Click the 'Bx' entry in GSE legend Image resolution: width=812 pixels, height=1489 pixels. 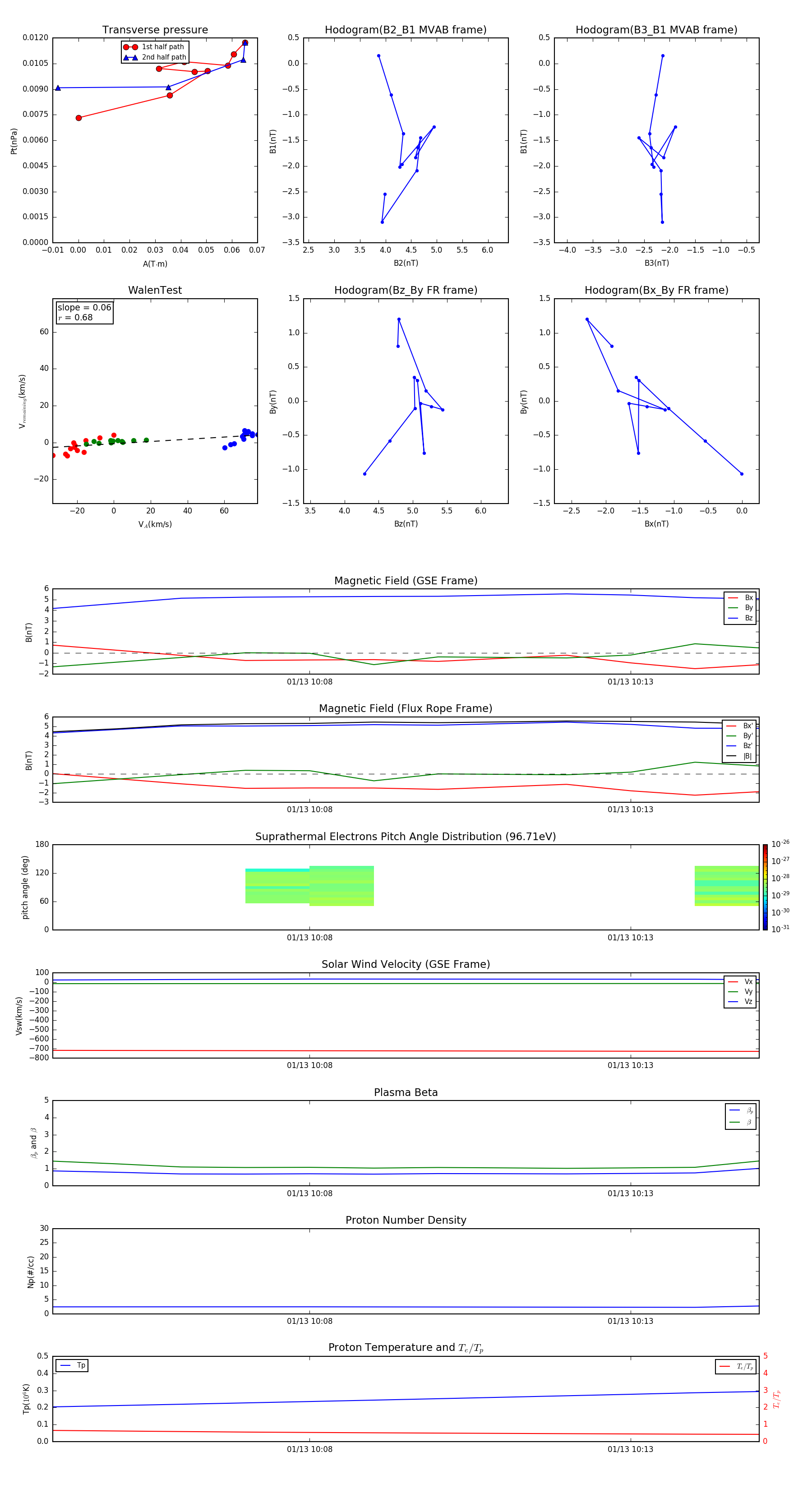(740, 598)
